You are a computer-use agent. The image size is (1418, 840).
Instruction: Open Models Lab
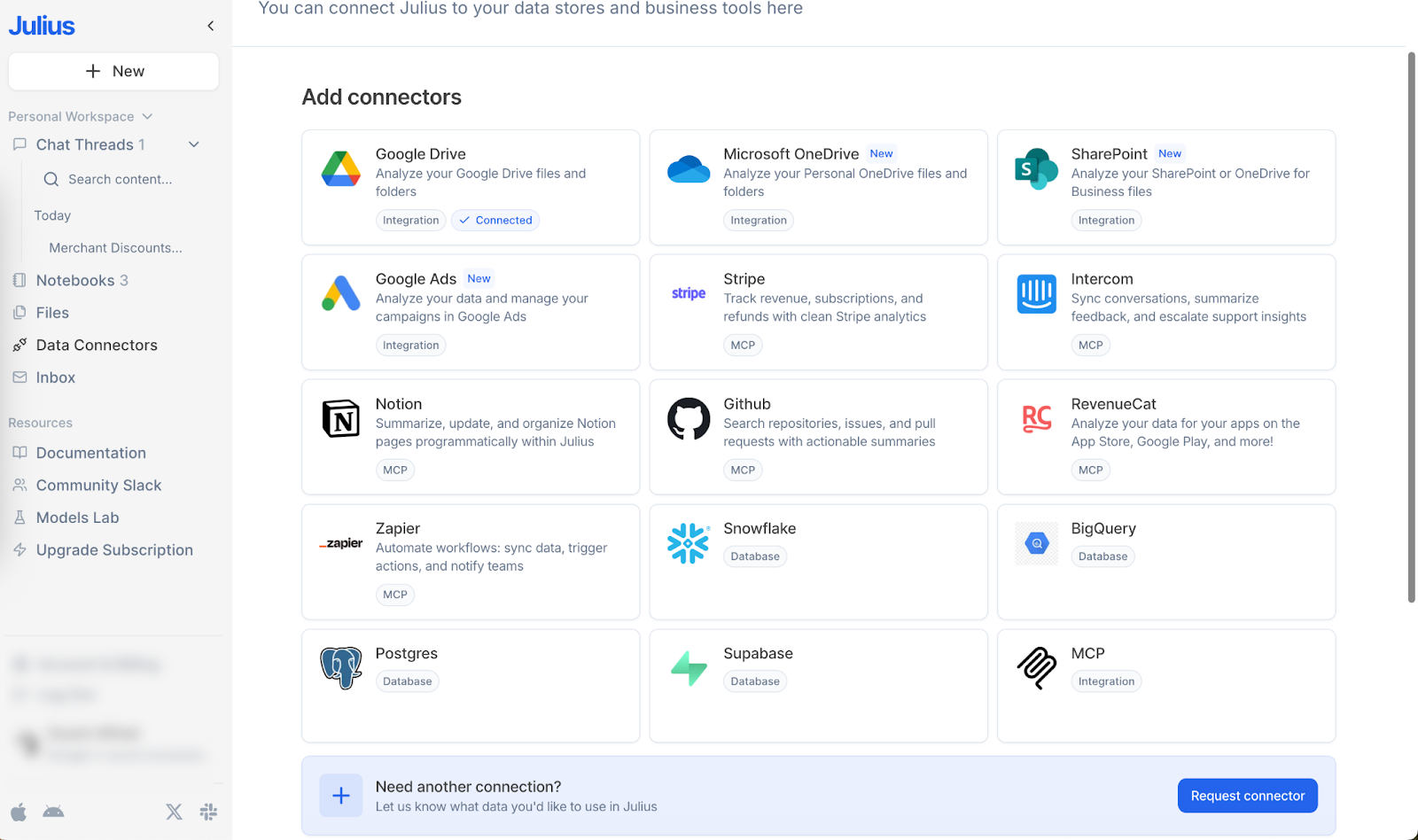click(x=78, y=517)
